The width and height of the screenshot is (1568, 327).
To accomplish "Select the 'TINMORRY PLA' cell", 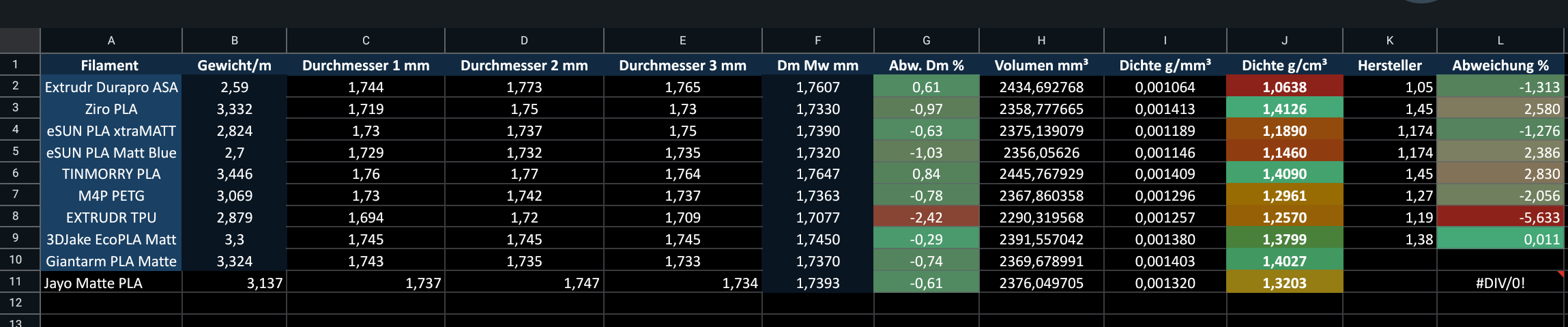I will (111, 173).
